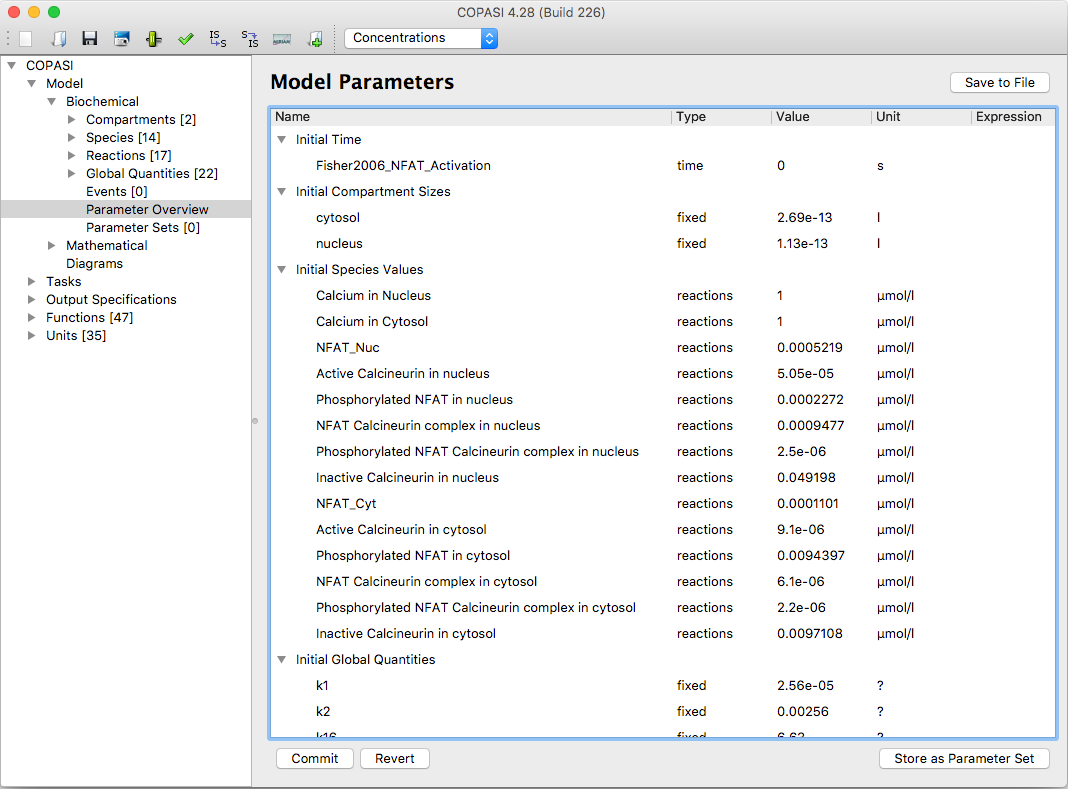Collapse the Initial Global Quantities group
Screen dimensions: 1068x789
[281, 660]
